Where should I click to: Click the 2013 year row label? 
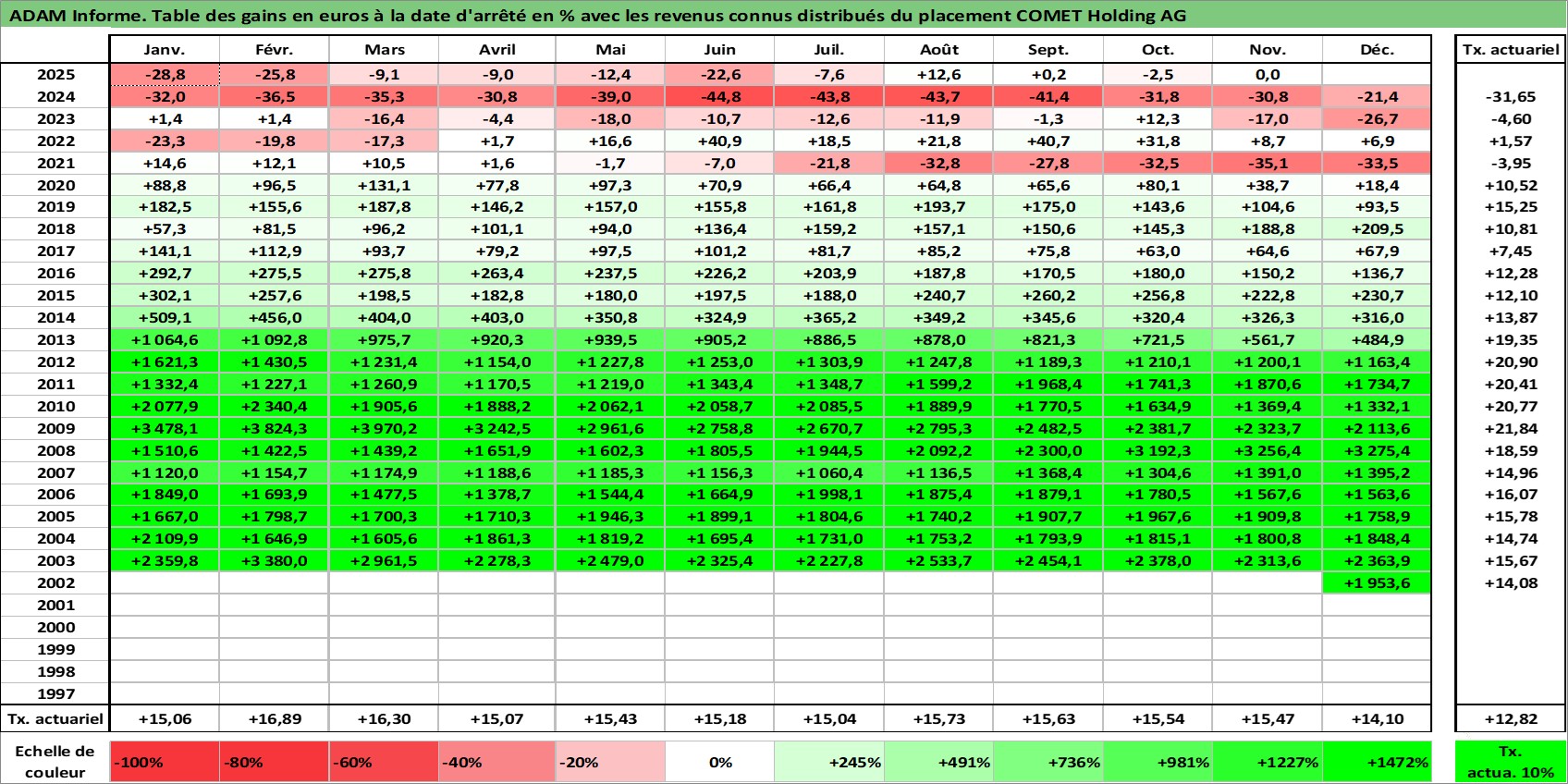click(55, 339)
